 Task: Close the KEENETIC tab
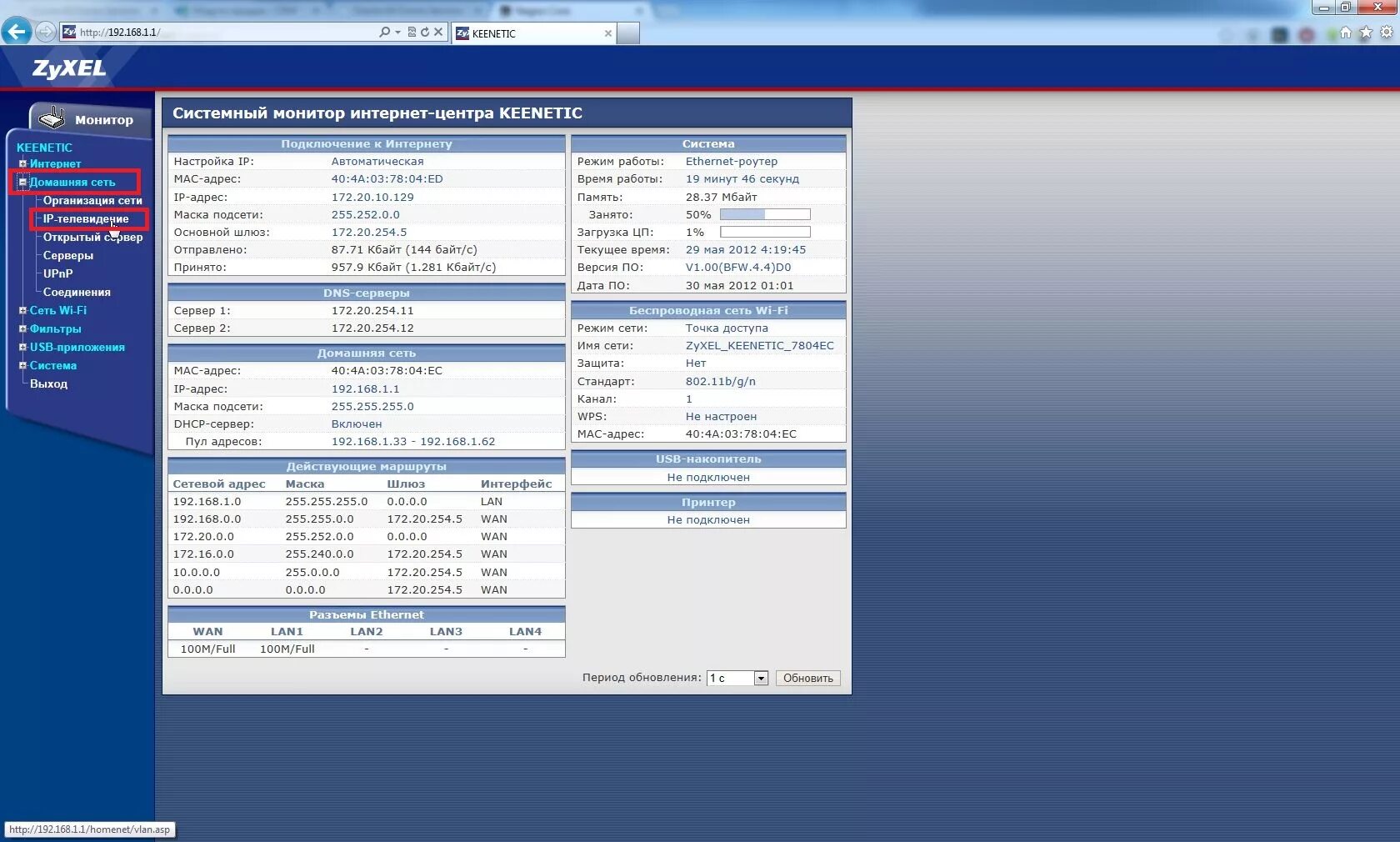[x=607, y=33]
